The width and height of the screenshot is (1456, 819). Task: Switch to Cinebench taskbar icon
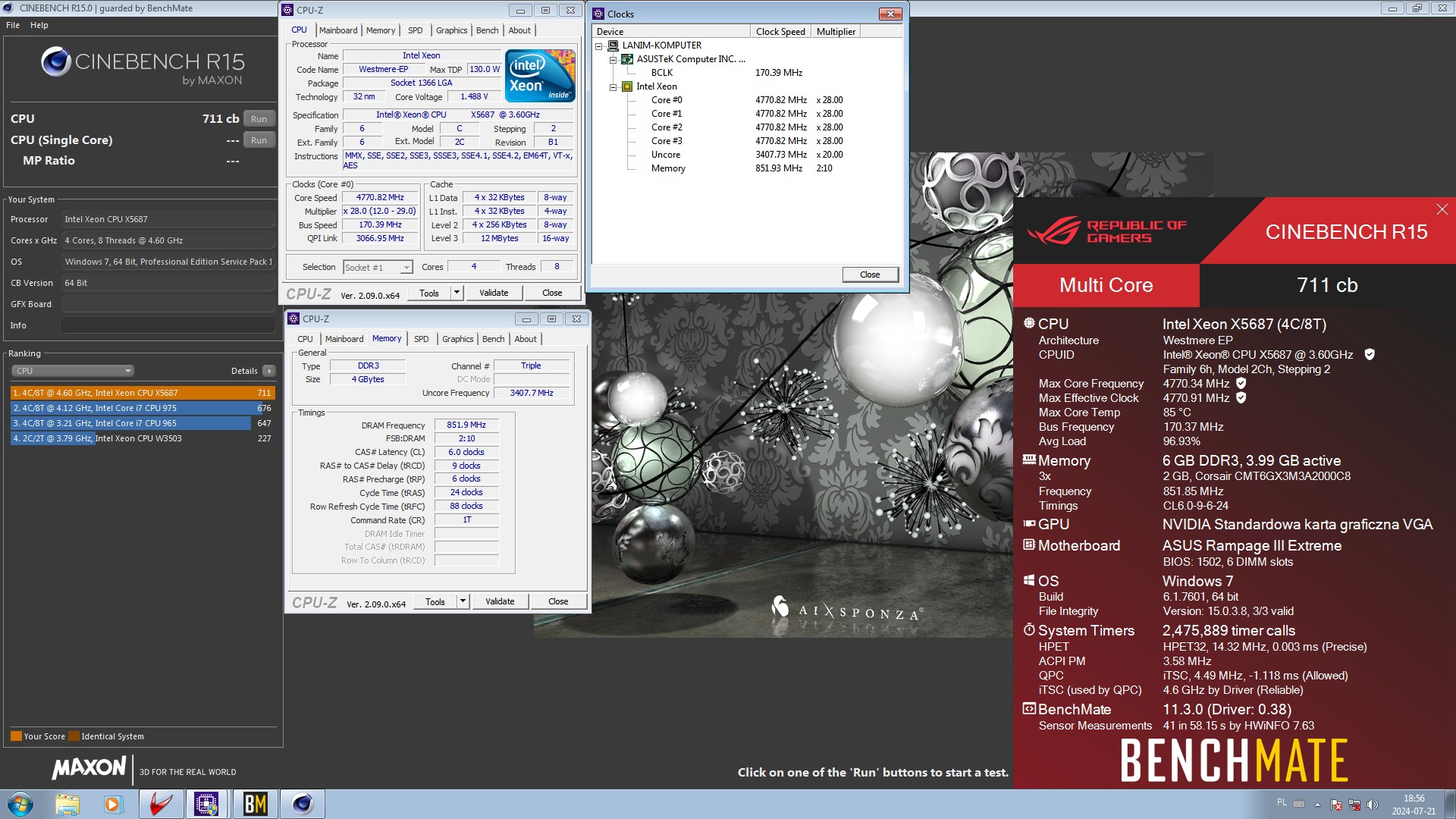(x=302, y=804)
